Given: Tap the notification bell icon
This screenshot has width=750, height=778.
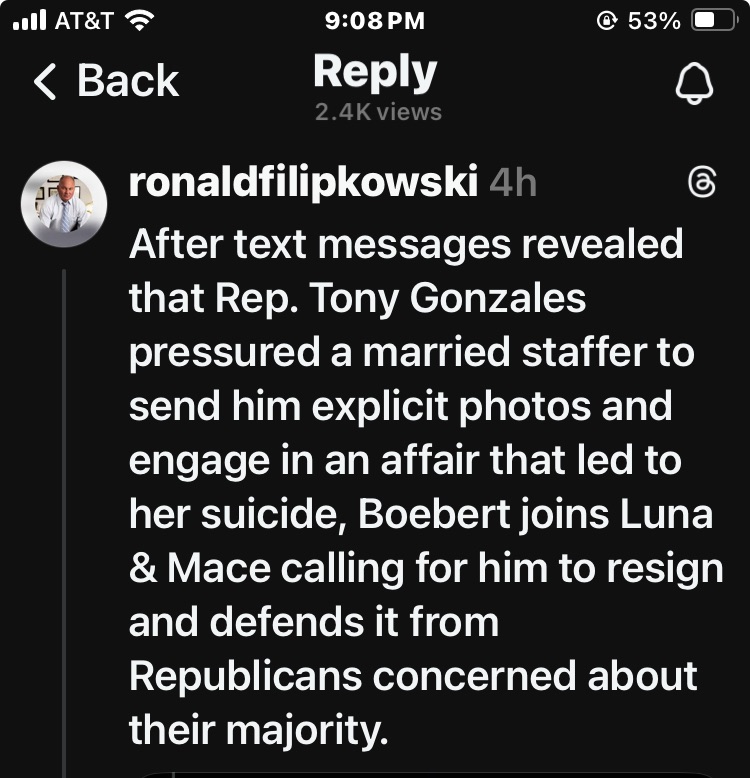Looking at the screenshot, I should pos(694,86).
